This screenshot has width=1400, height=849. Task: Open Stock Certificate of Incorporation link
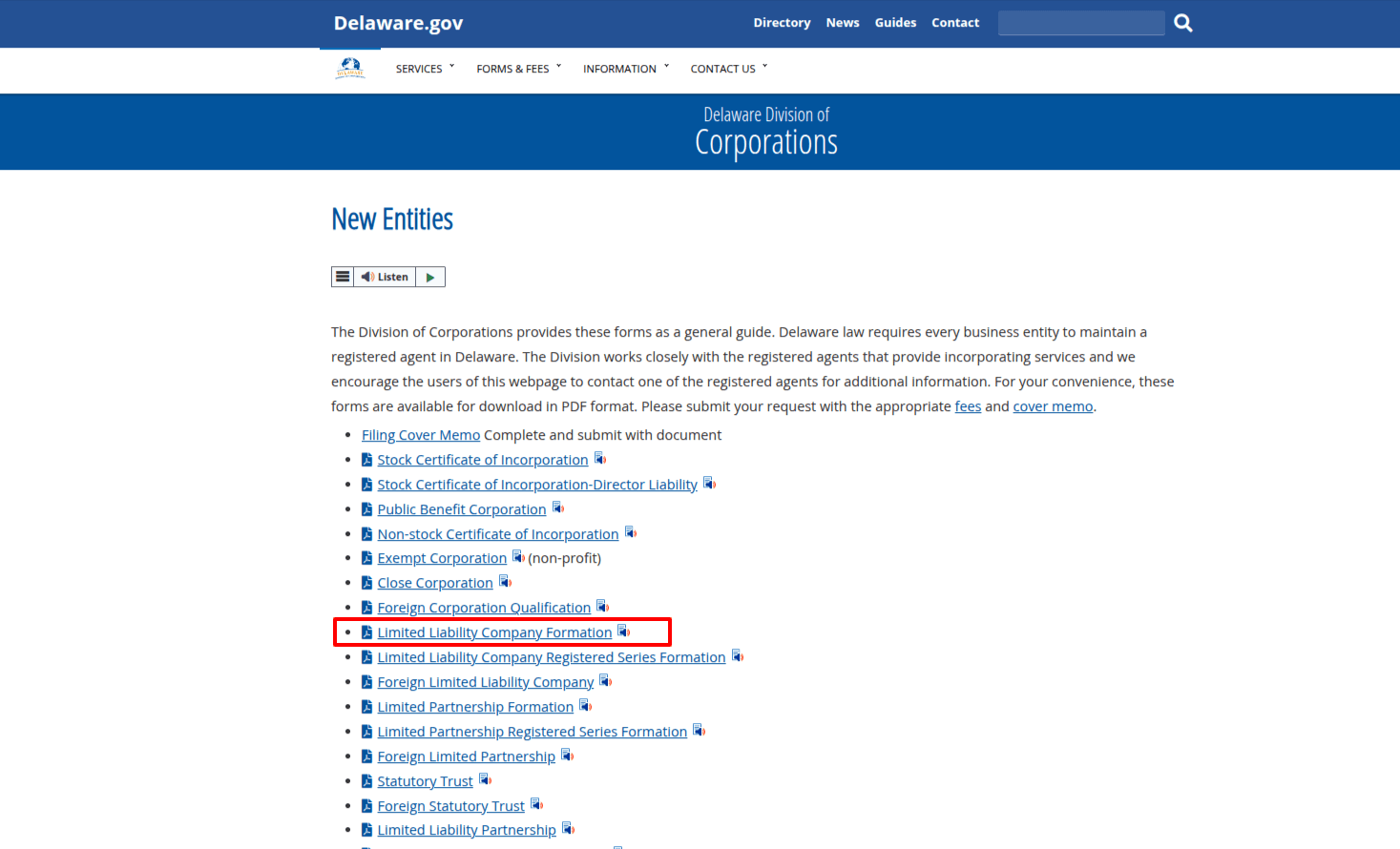pyautogui.click(x=483, y=460)
